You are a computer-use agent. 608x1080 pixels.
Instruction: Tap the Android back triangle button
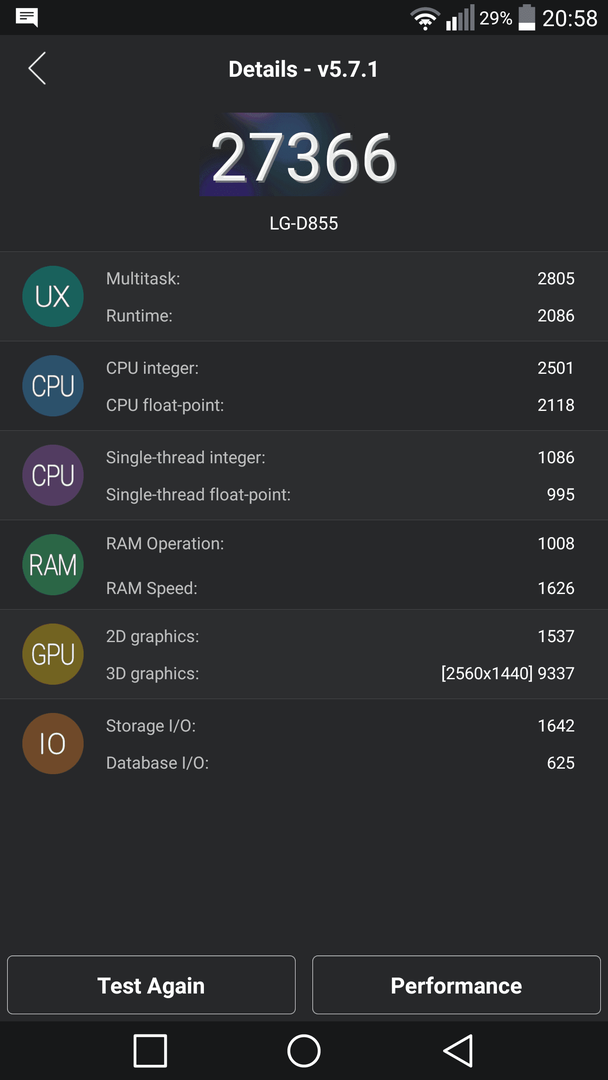(458, 1051)
